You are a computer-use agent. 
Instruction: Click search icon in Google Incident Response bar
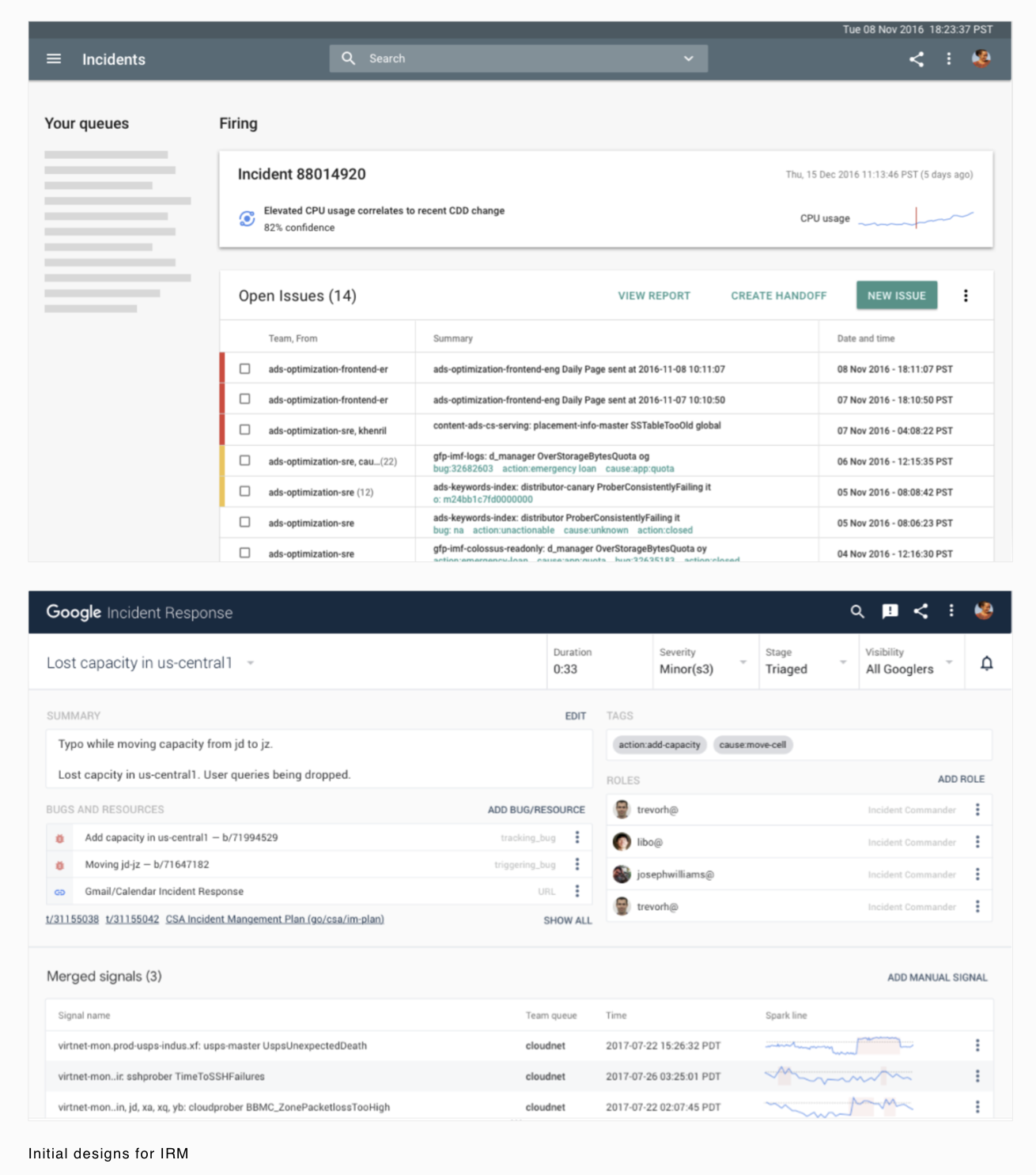(x=857, y=611)
